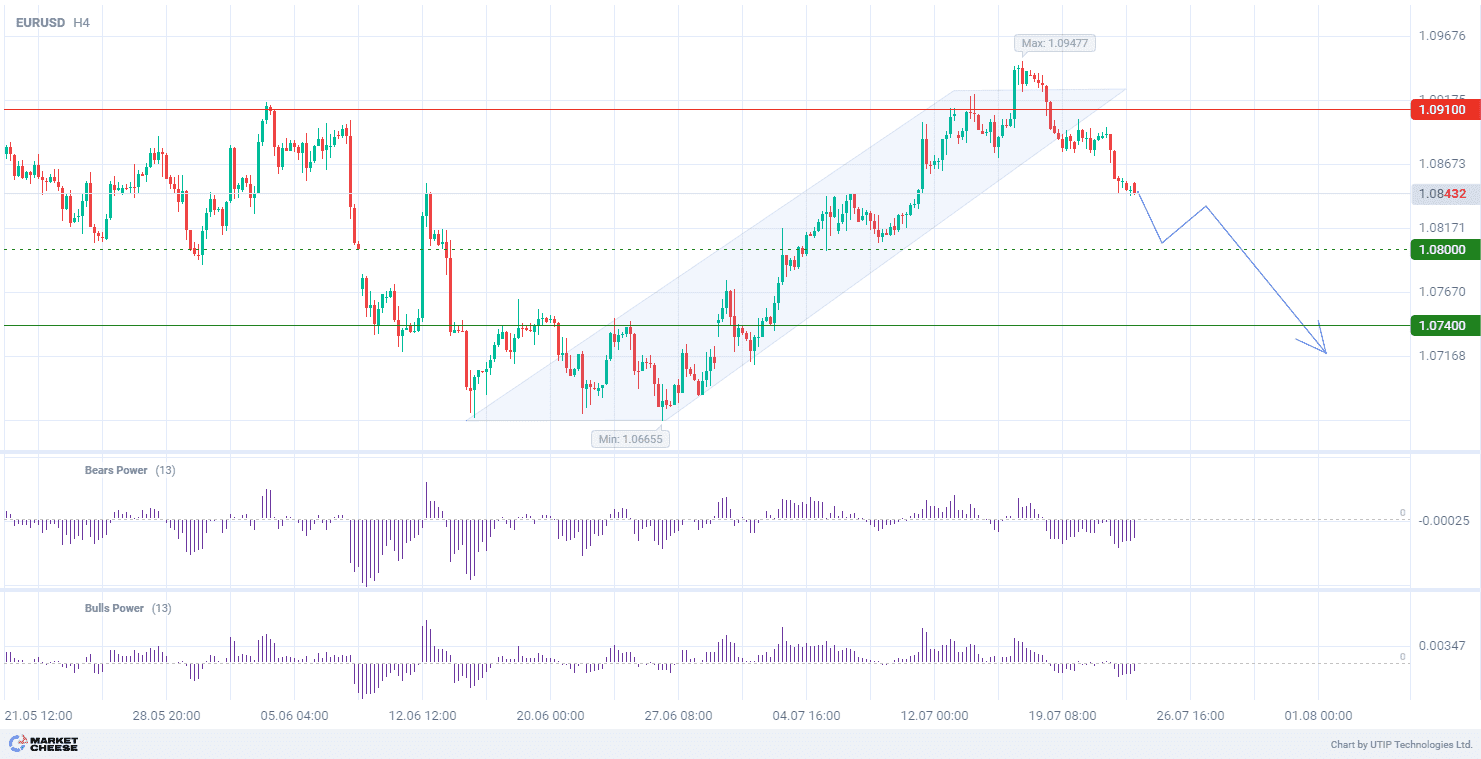Click the 26.07 16:00 time axis label

pyautogui.click(x=1190, y=716)
